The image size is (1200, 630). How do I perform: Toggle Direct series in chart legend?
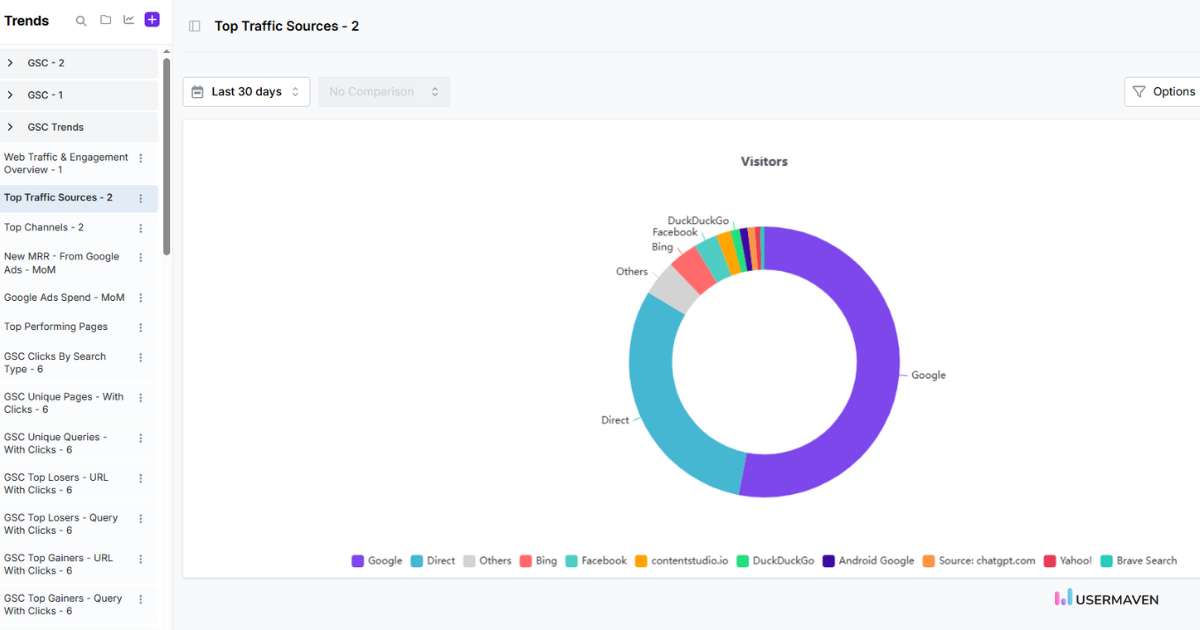click(x=433, y=561)
